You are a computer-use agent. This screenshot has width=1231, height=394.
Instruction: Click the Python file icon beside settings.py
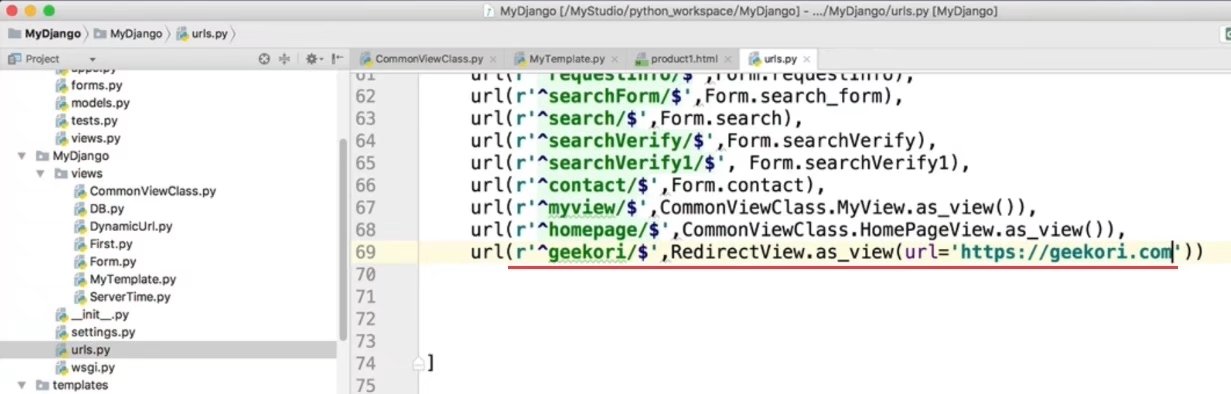(x=61, y=332)
